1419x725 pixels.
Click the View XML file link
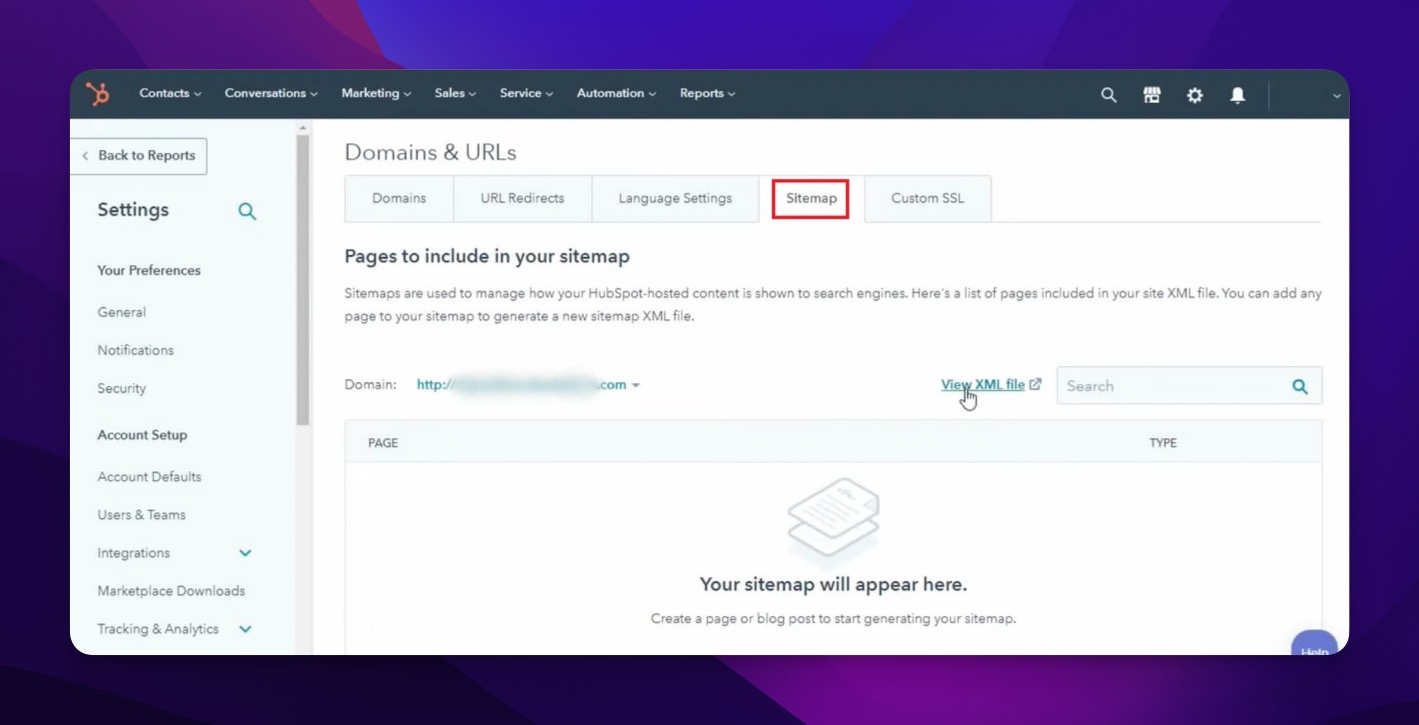pyautogui.click(x=982, y=384)
